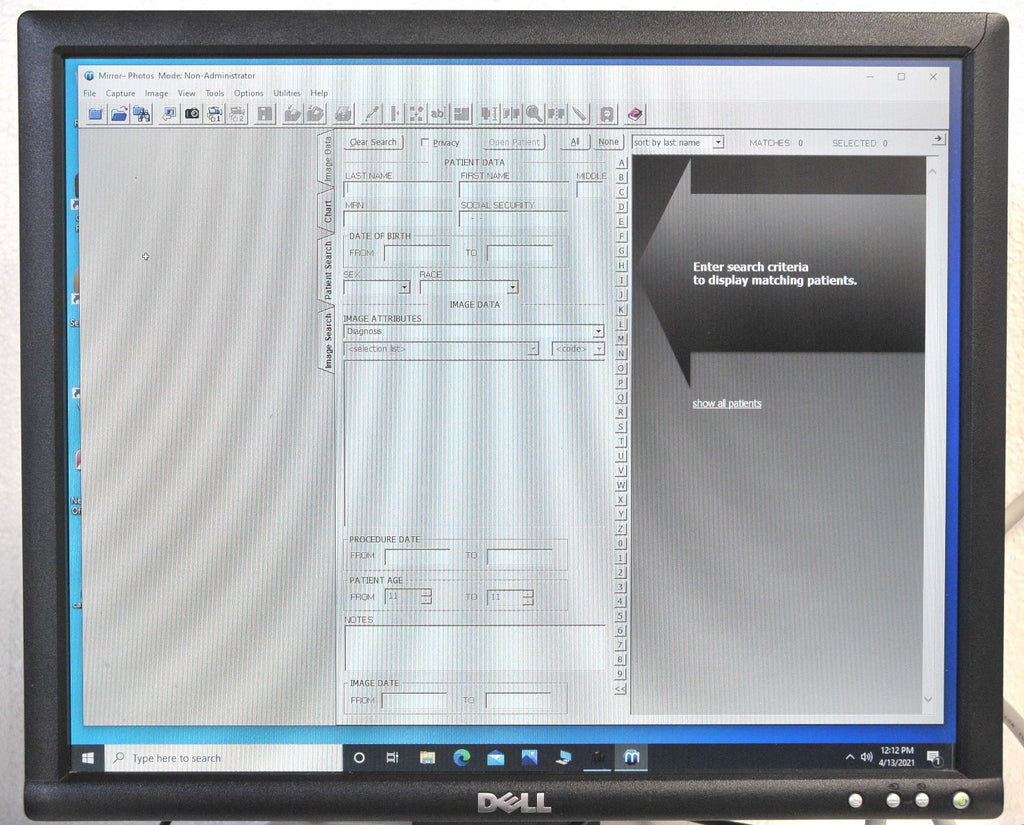
Task: Click the Mirror app taskbar icon
Action: coord(632,757)
